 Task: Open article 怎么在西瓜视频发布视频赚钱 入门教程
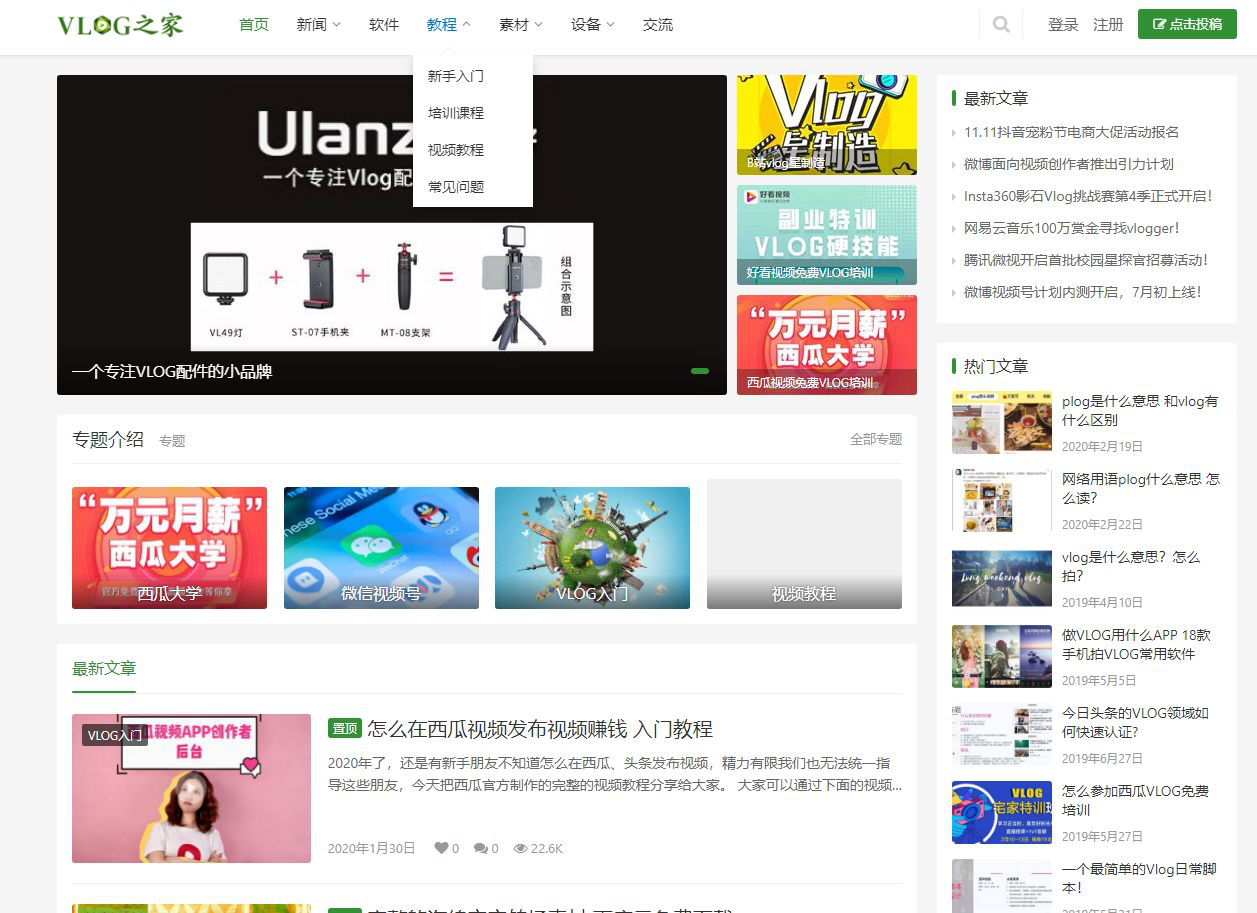(540, 728)
